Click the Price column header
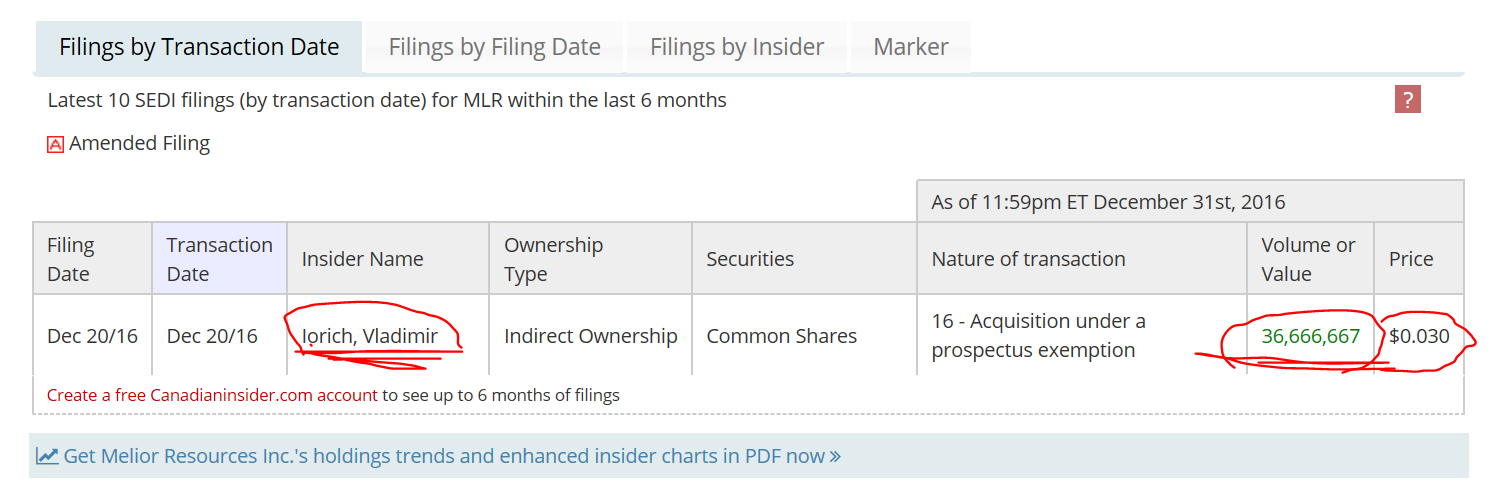The image size is (1500, 497). 1411,259
